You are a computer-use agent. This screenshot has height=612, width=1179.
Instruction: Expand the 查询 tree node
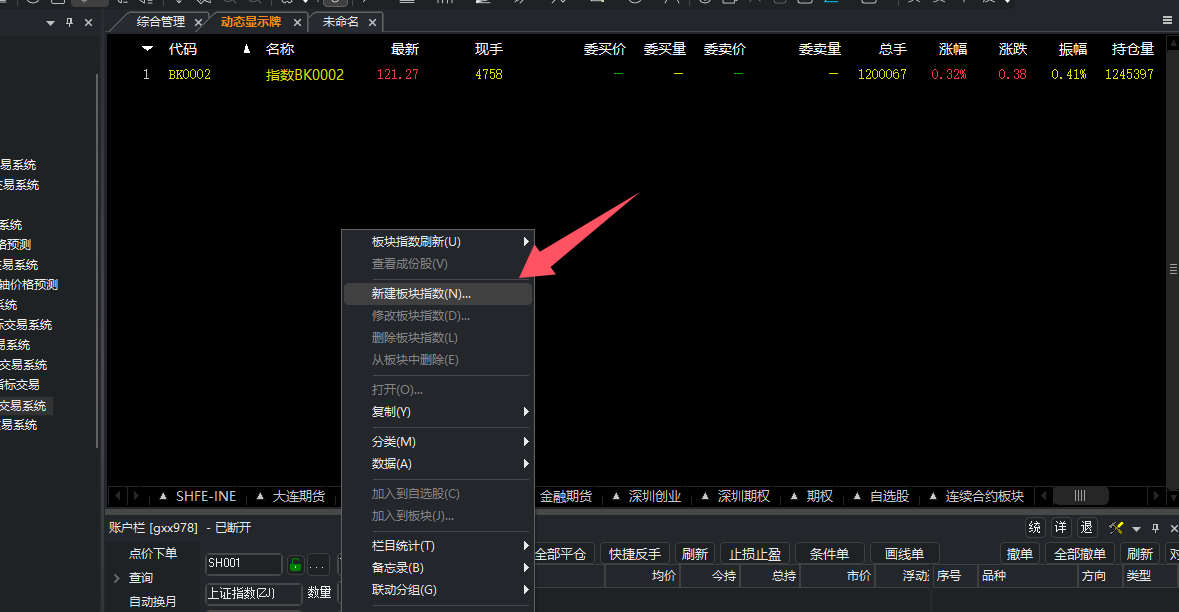[117, 578]
